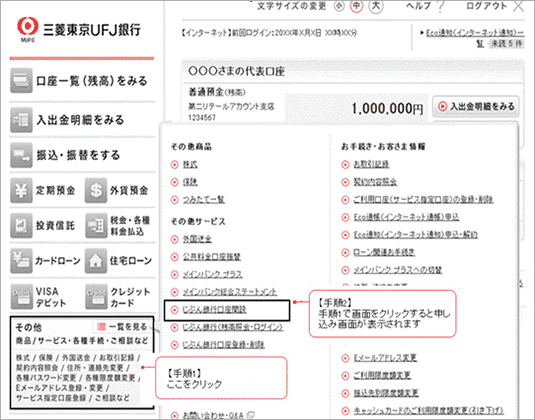
Task: Open 株式 link under その他商品
Action: (x=190, y=164)
